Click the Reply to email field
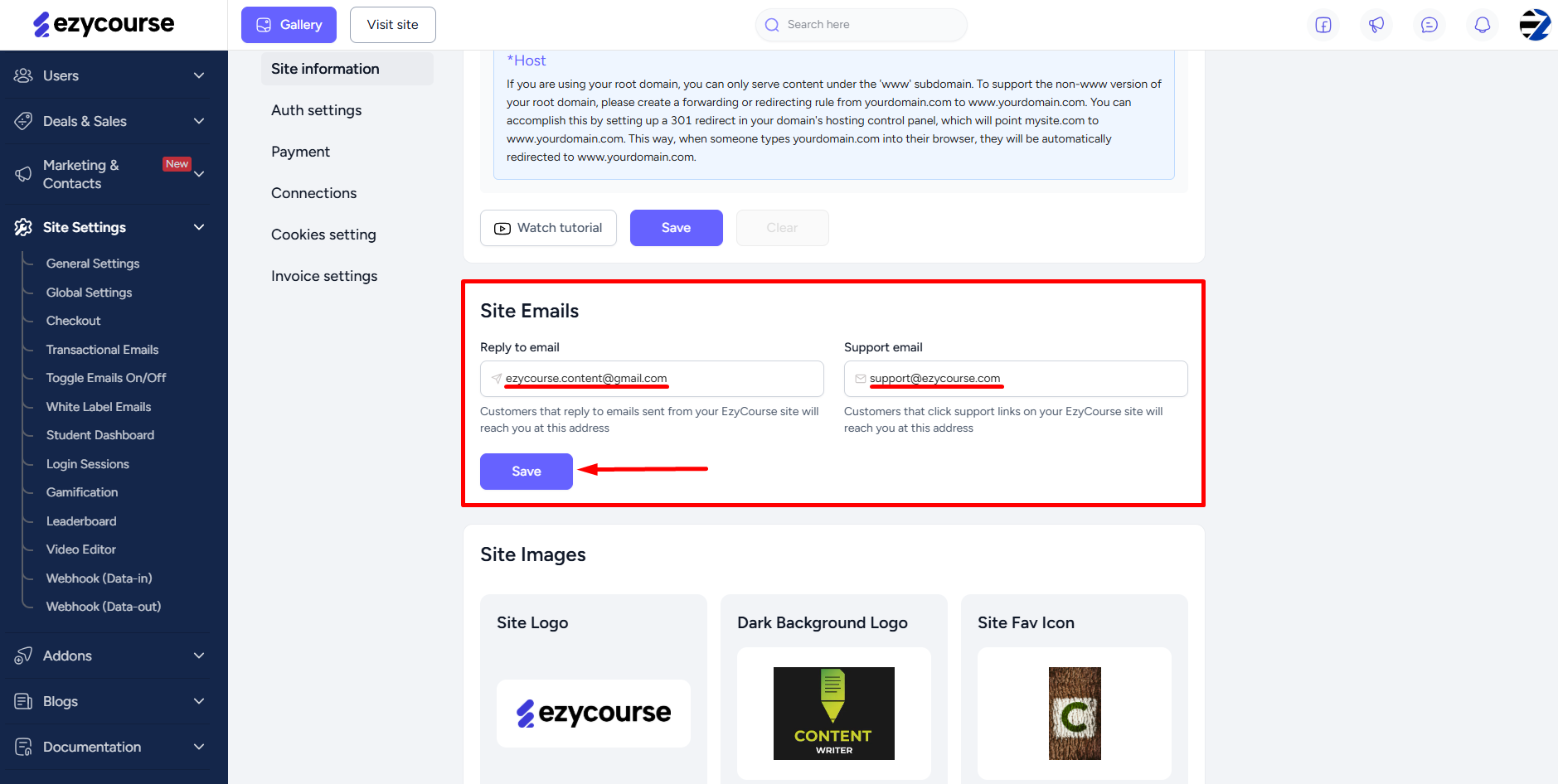This screenshot has height=784, width=1558. [652, 379]
